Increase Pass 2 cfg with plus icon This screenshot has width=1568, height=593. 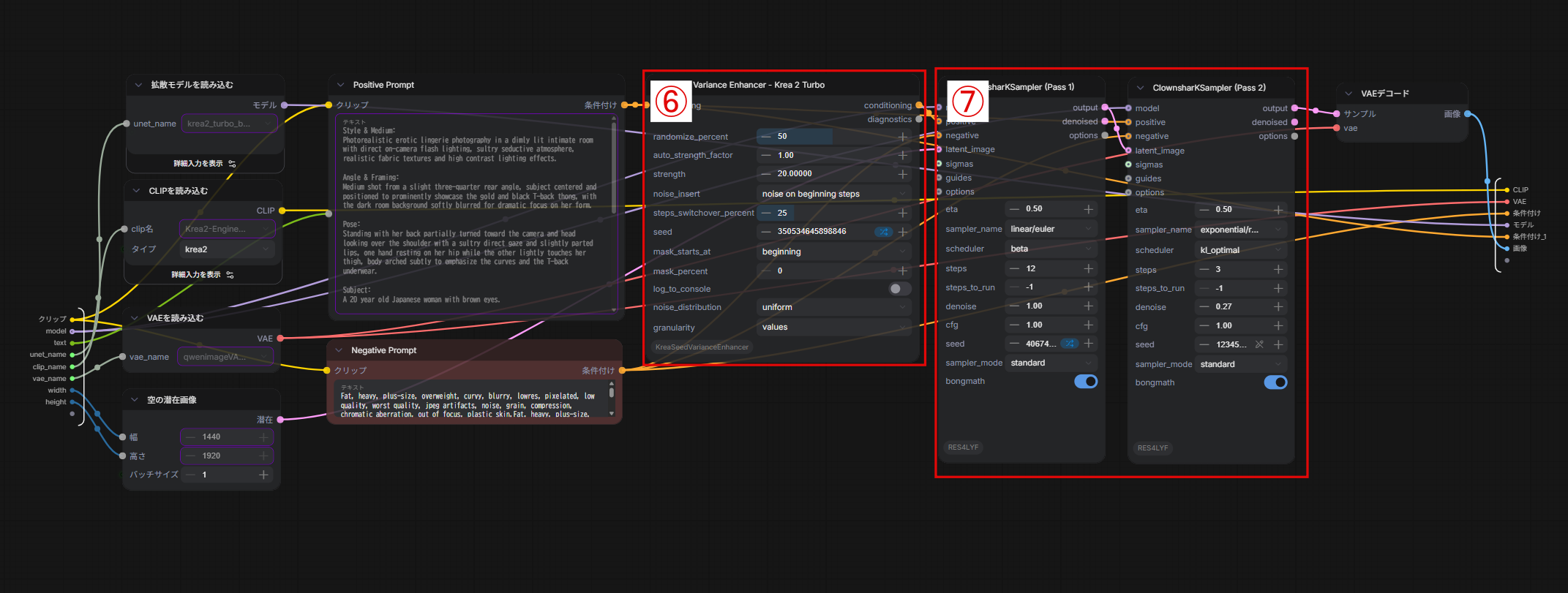1278,325
